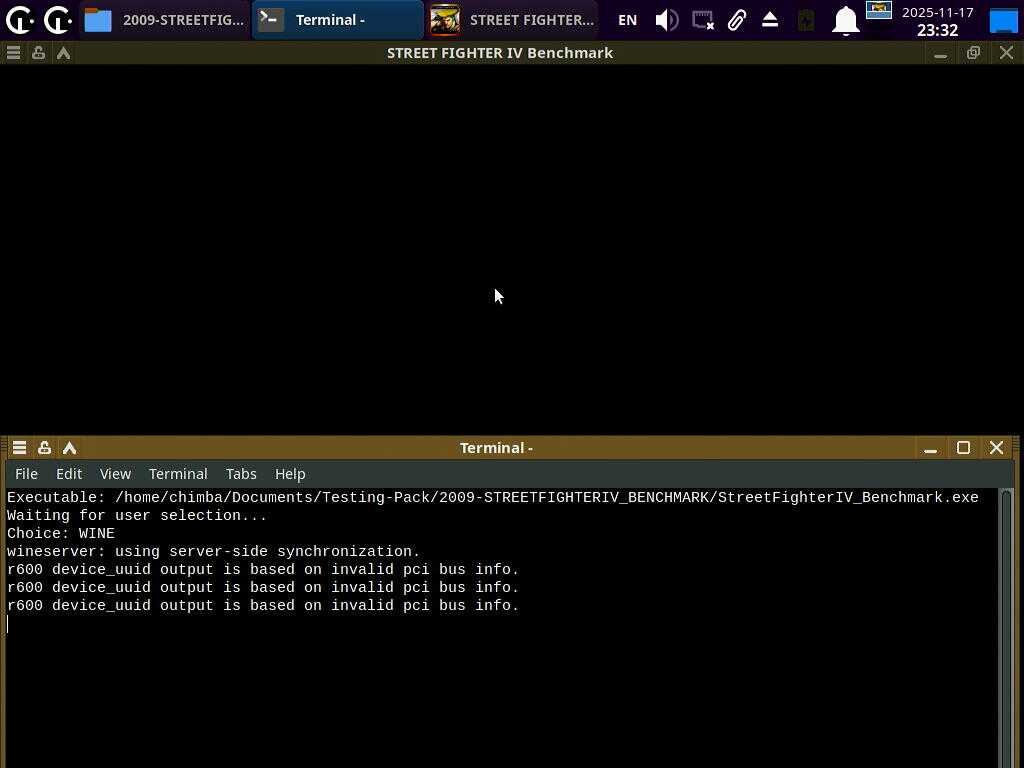Open window menu icon in Terminal titlebar
The height and width of the screenshot is (768, 1024).
pos(19,447)
